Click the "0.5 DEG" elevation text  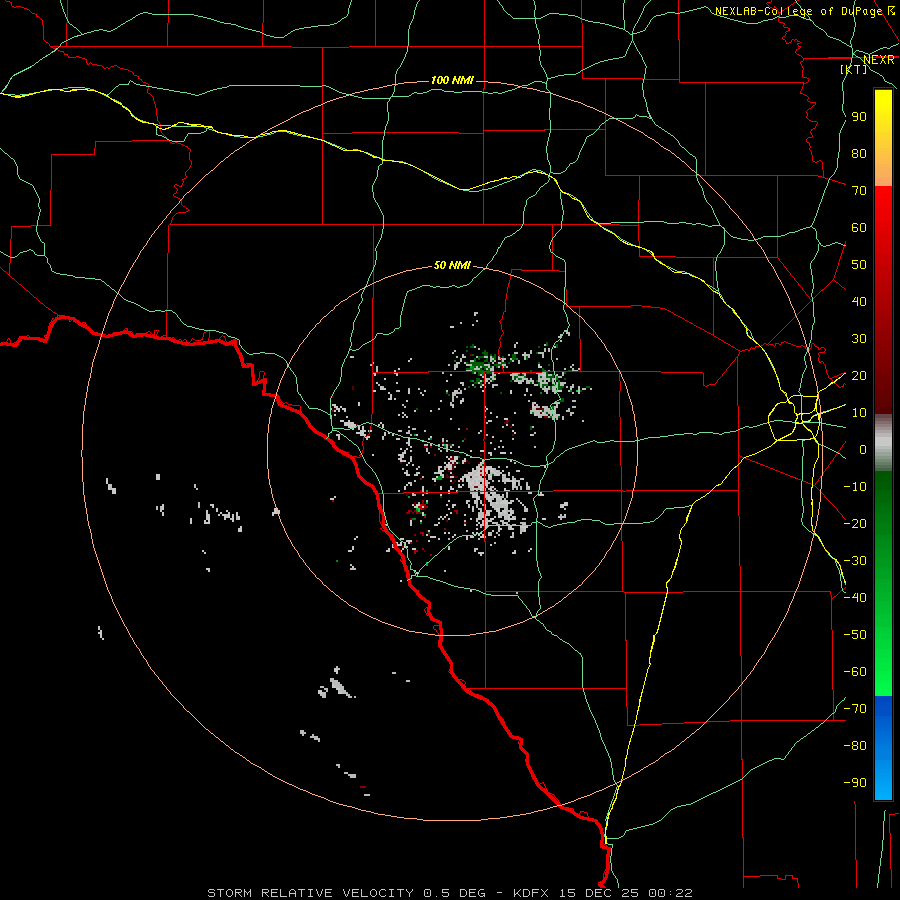(x=455, y=893)
